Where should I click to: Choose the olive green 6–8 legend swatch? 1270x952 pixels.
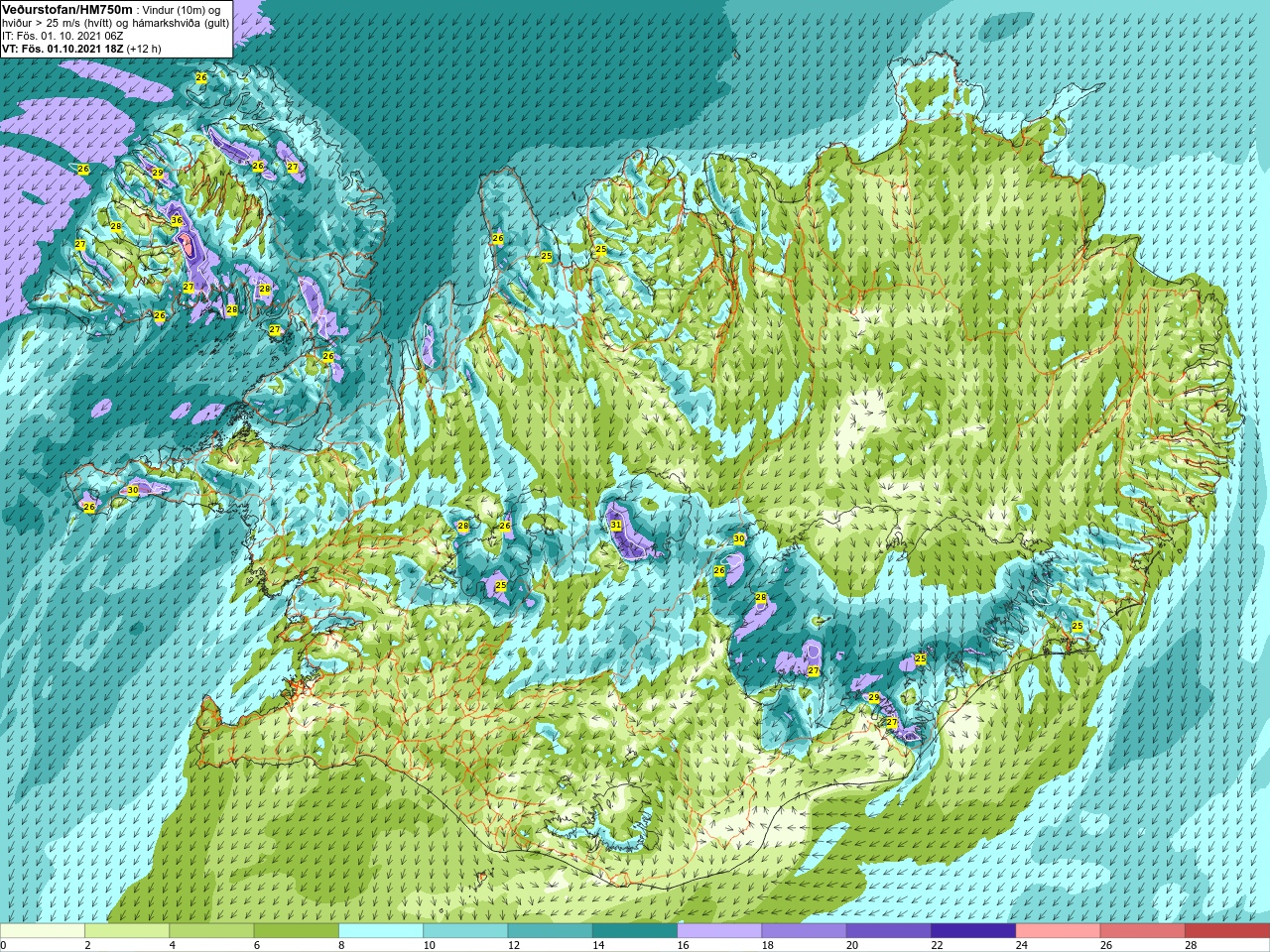point(296,931)
